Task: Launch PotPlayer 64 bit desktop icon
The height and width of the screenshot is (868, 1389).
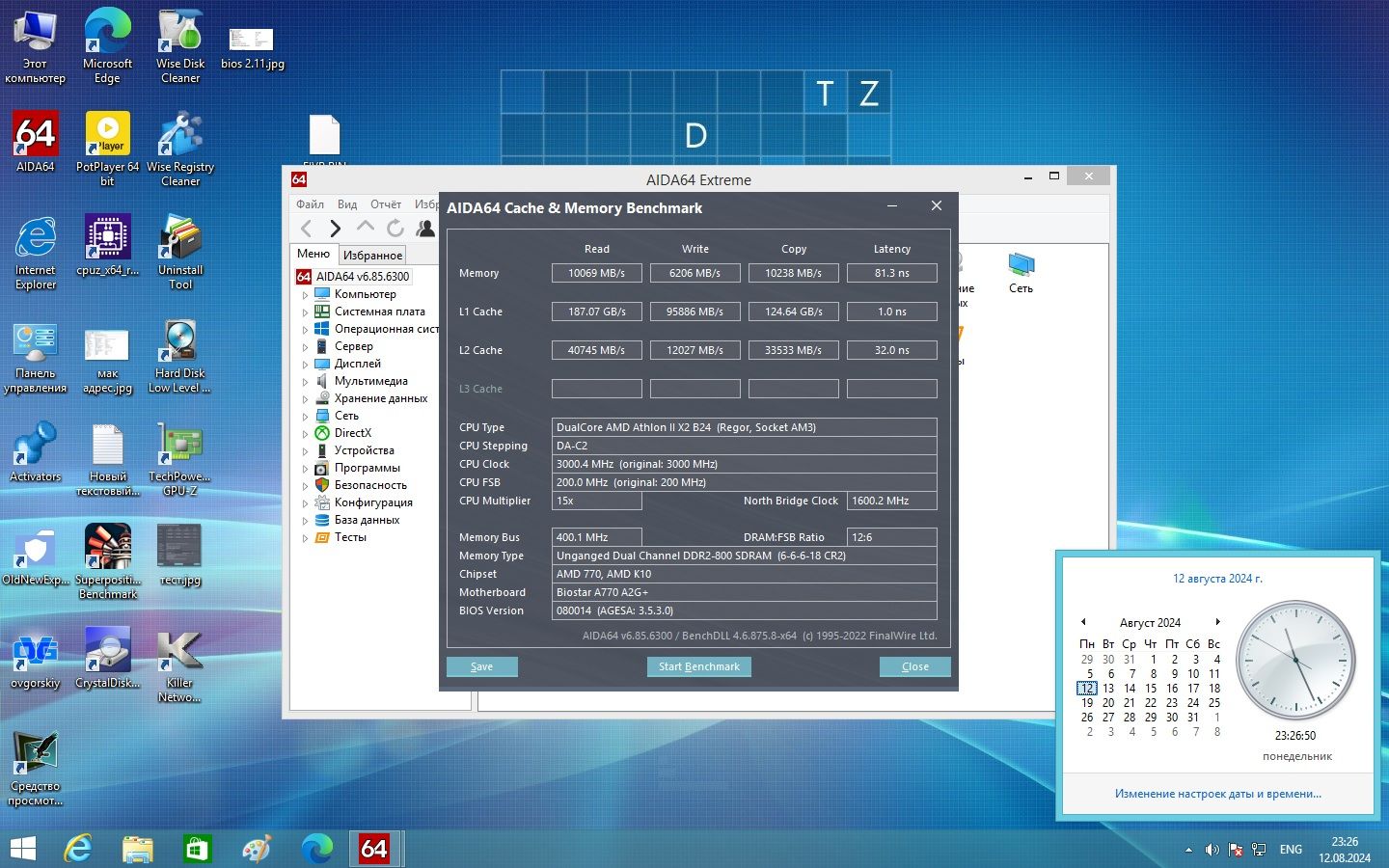Action: pos(107,149)
